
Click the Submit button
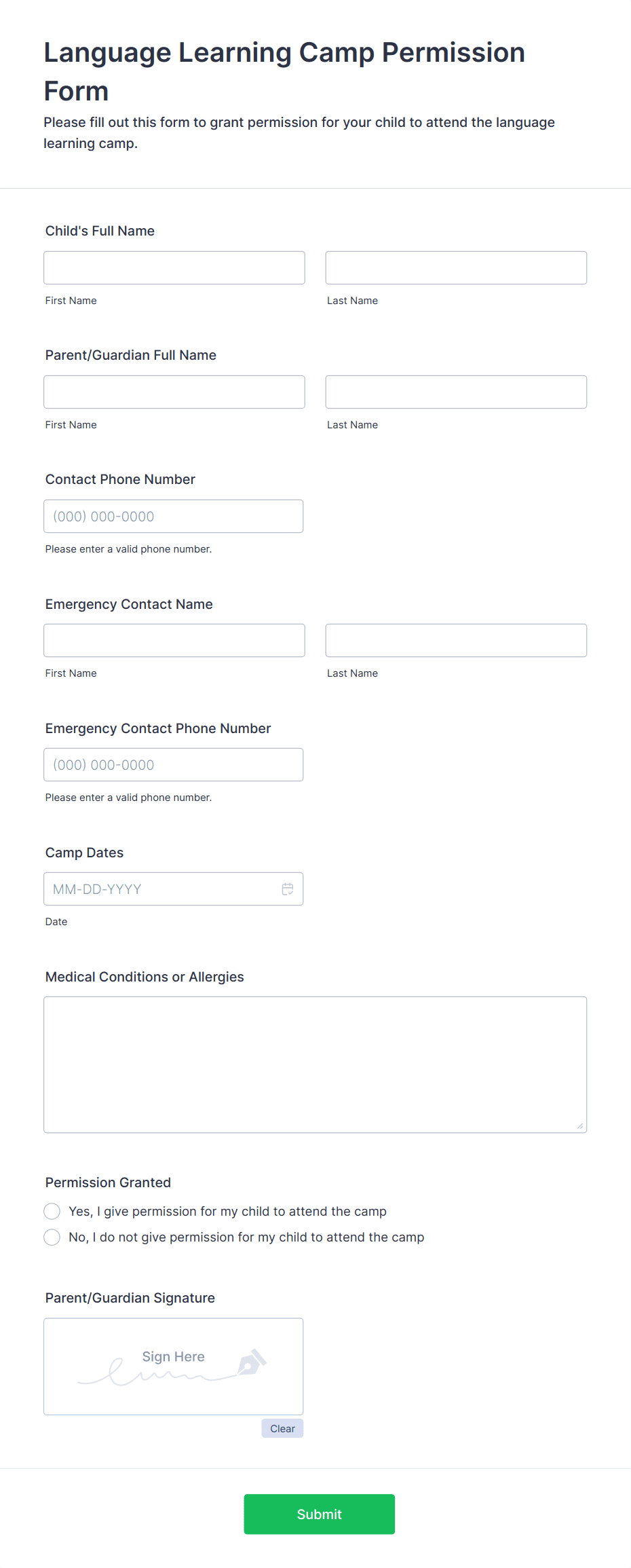pyautogui.click(x=320, y=1514)
